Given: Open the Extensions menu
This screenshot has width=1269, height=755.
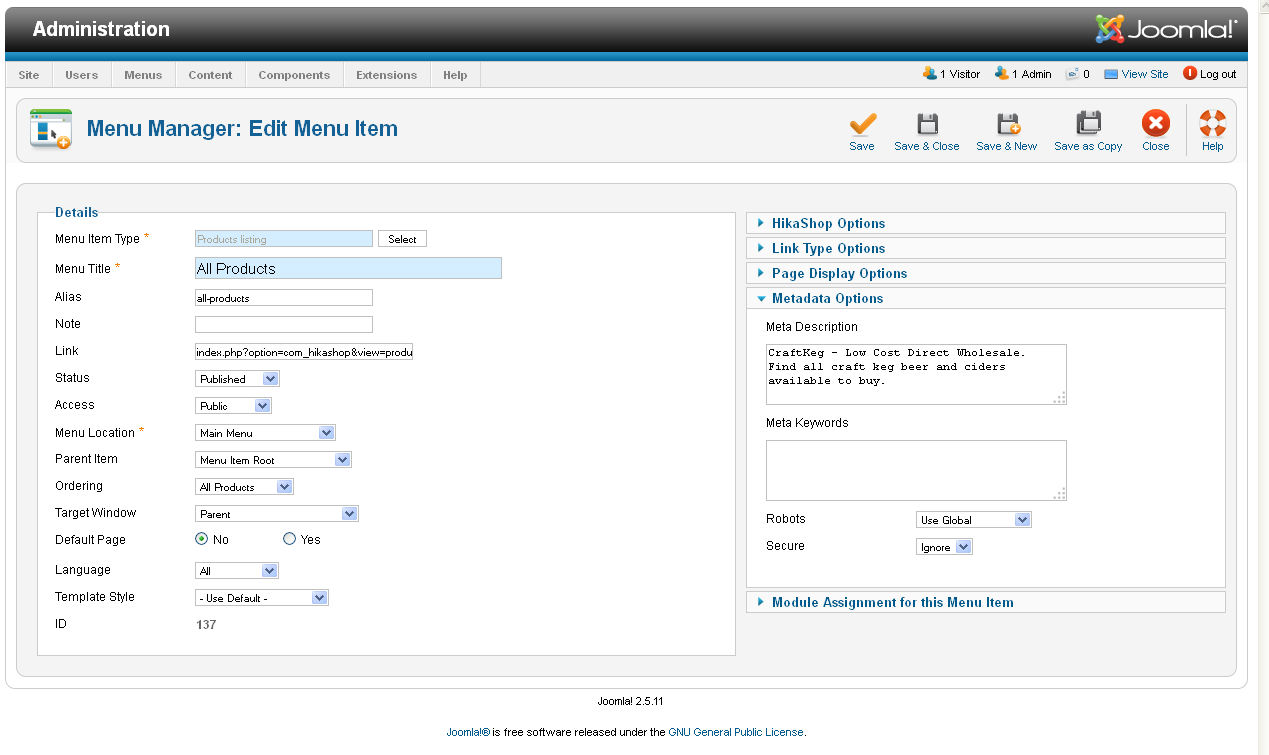Looking at the screenshot, I should 387,75.
